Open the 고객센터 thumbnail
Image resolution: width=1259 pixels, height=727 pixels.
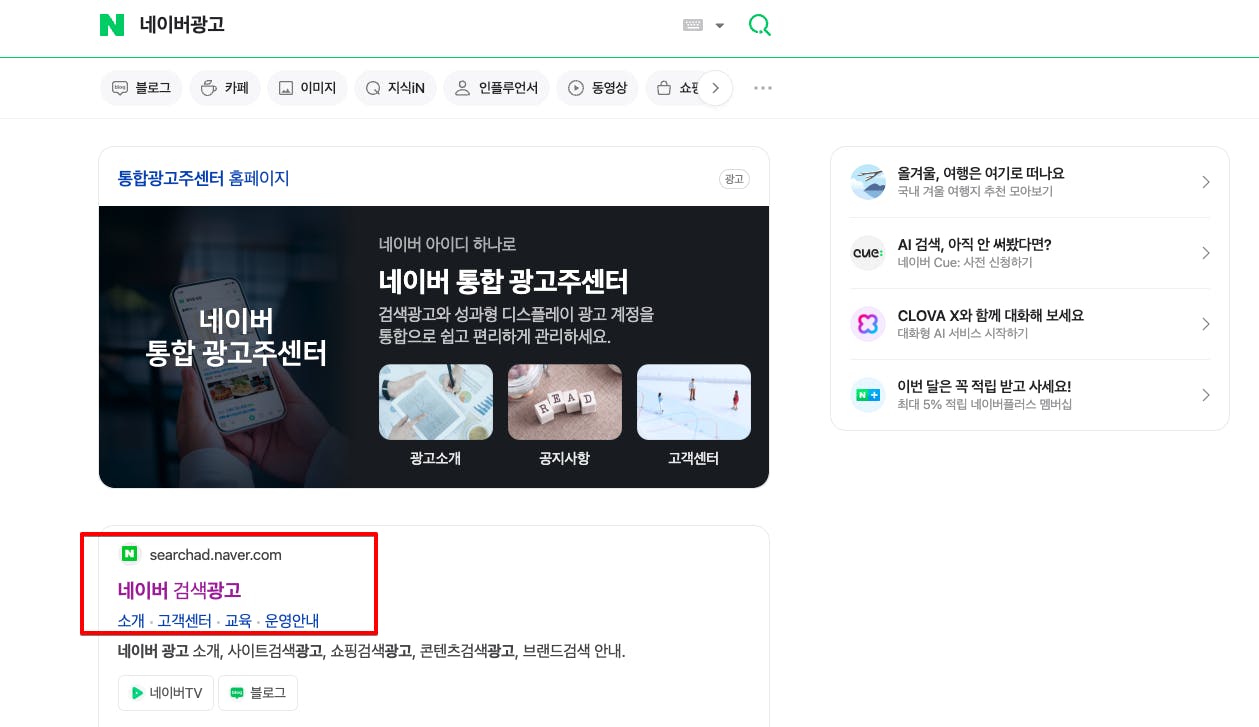[x=694, y=402]
